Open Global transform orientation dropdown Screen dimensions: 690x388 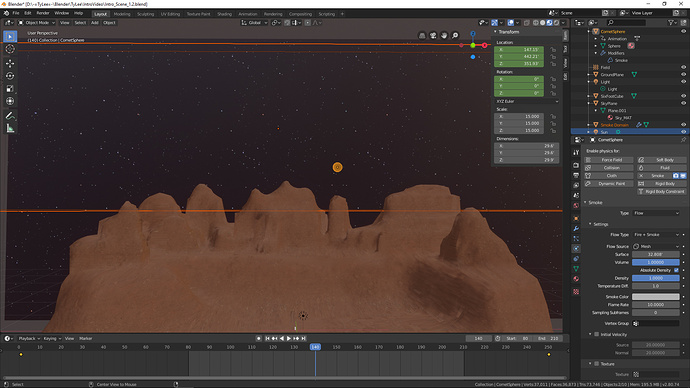(254, 22)
